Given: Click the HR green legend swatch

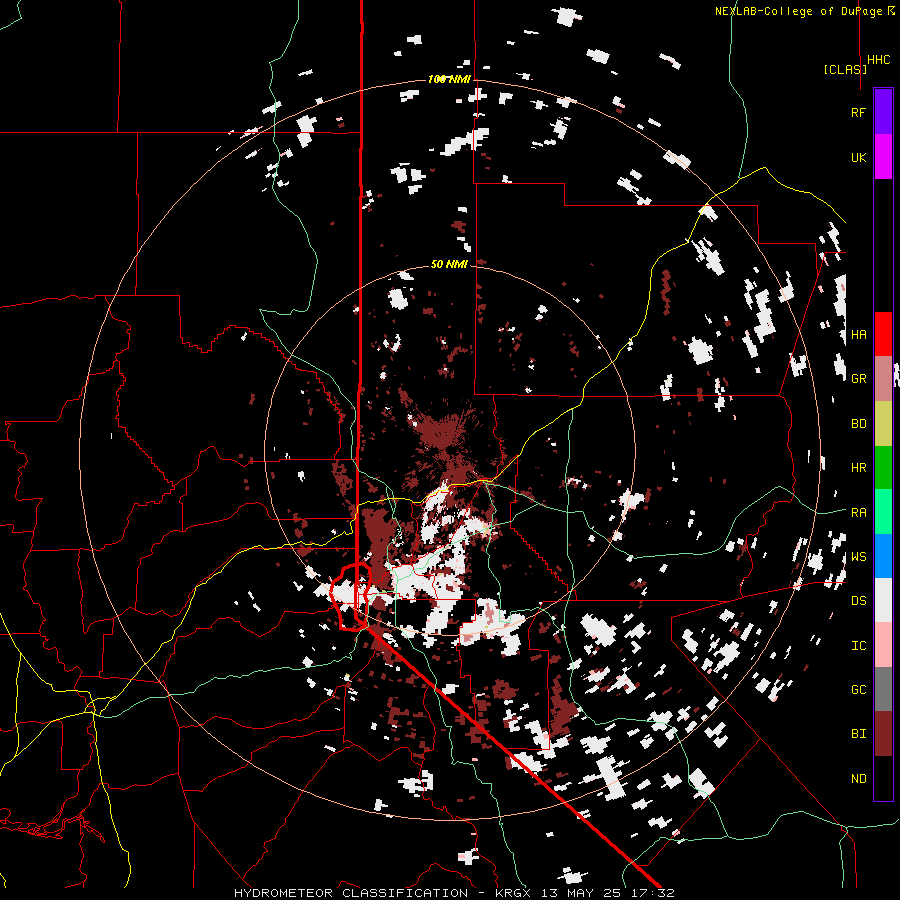Looking at the screenshot, I should [883, 468].
